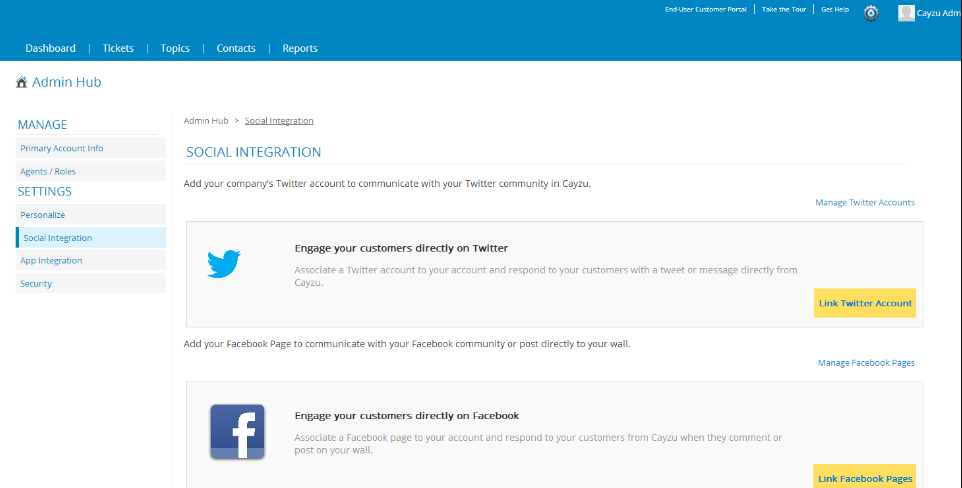Open Manage Facebook Pages link
Image resolution: width=962 pixels, height=488 pixels.
pyautogui.click(x=866, y=363)
